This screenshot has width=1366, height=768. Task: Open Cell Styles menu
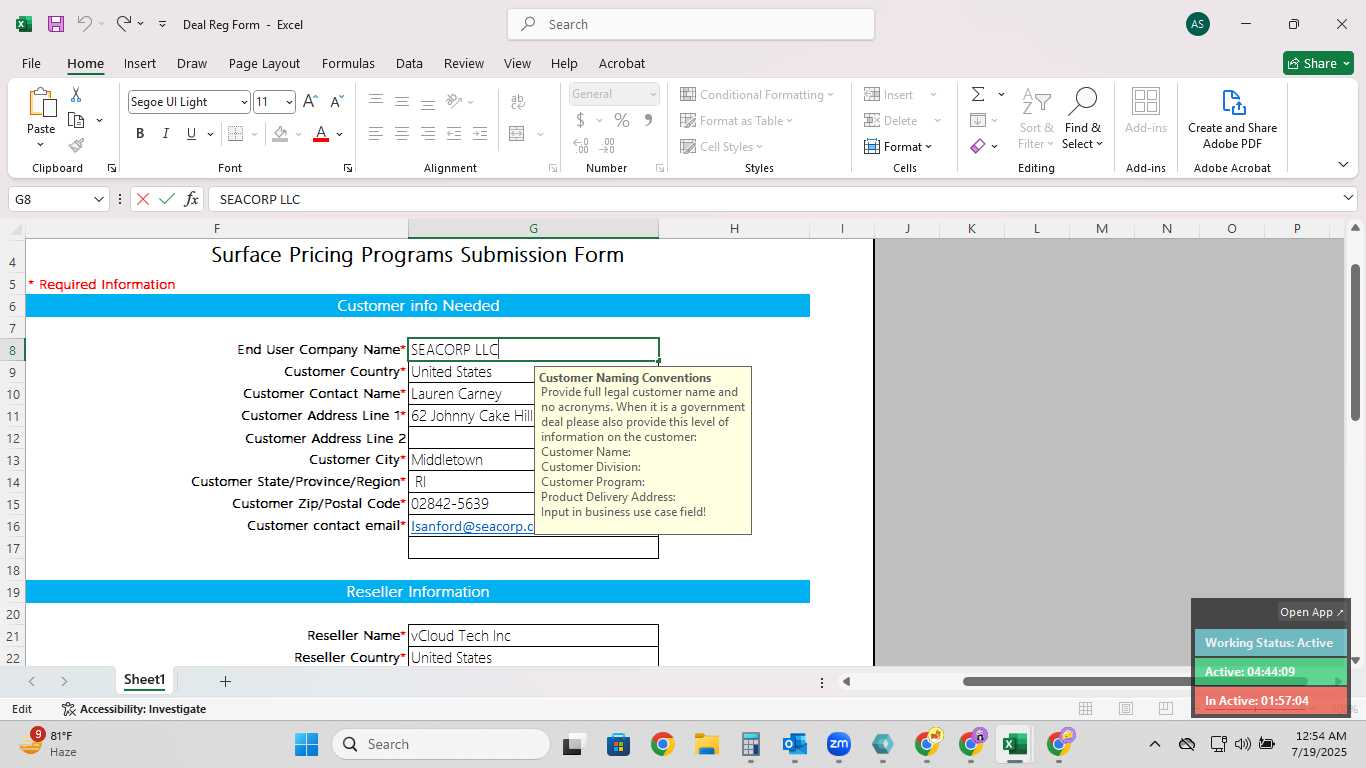pyautogui.click(x=723, y=146)
